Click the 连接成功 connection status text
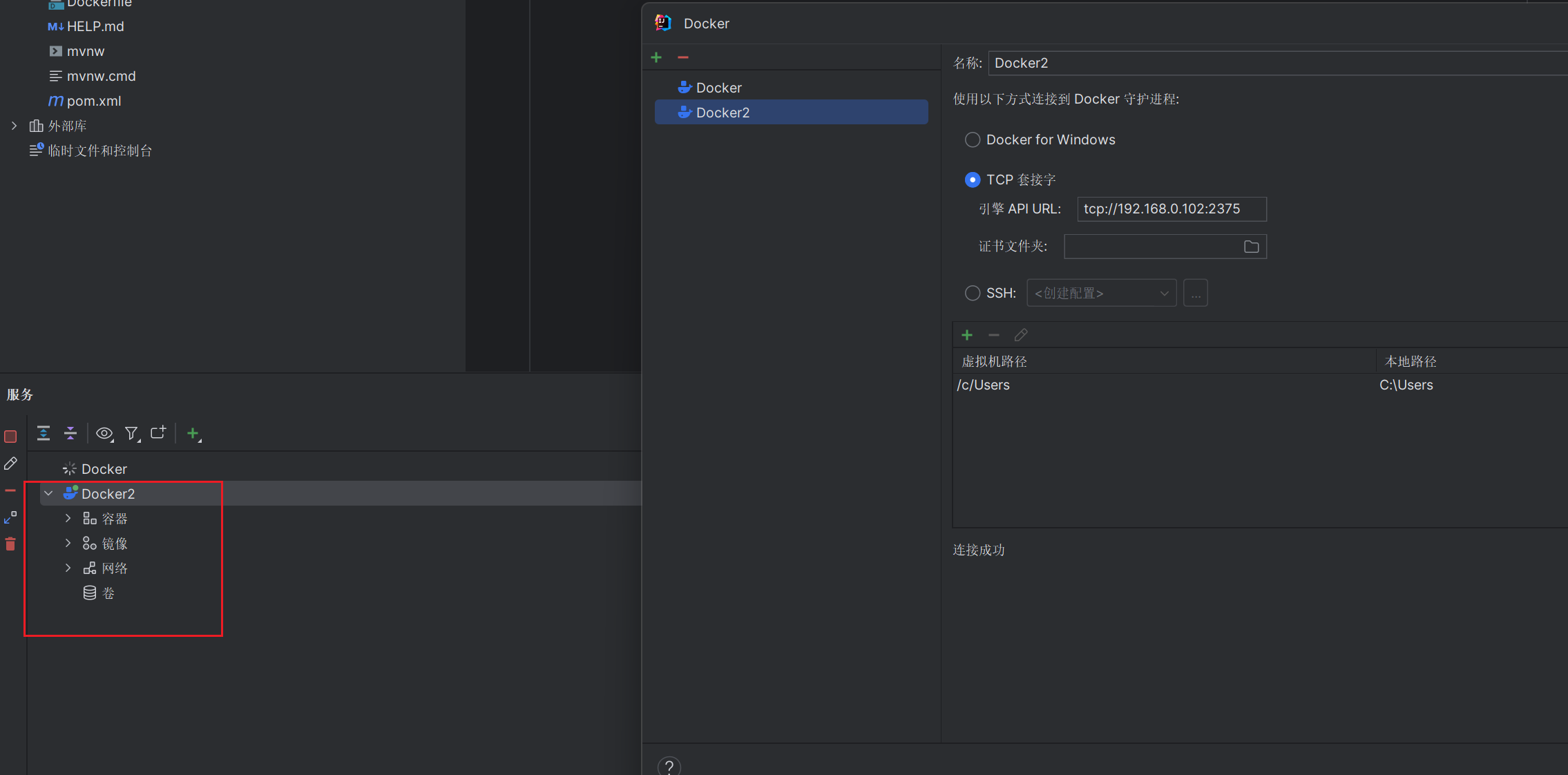Image resolution: width=1568 pixels, height=775 pixels. coord(979,550)
